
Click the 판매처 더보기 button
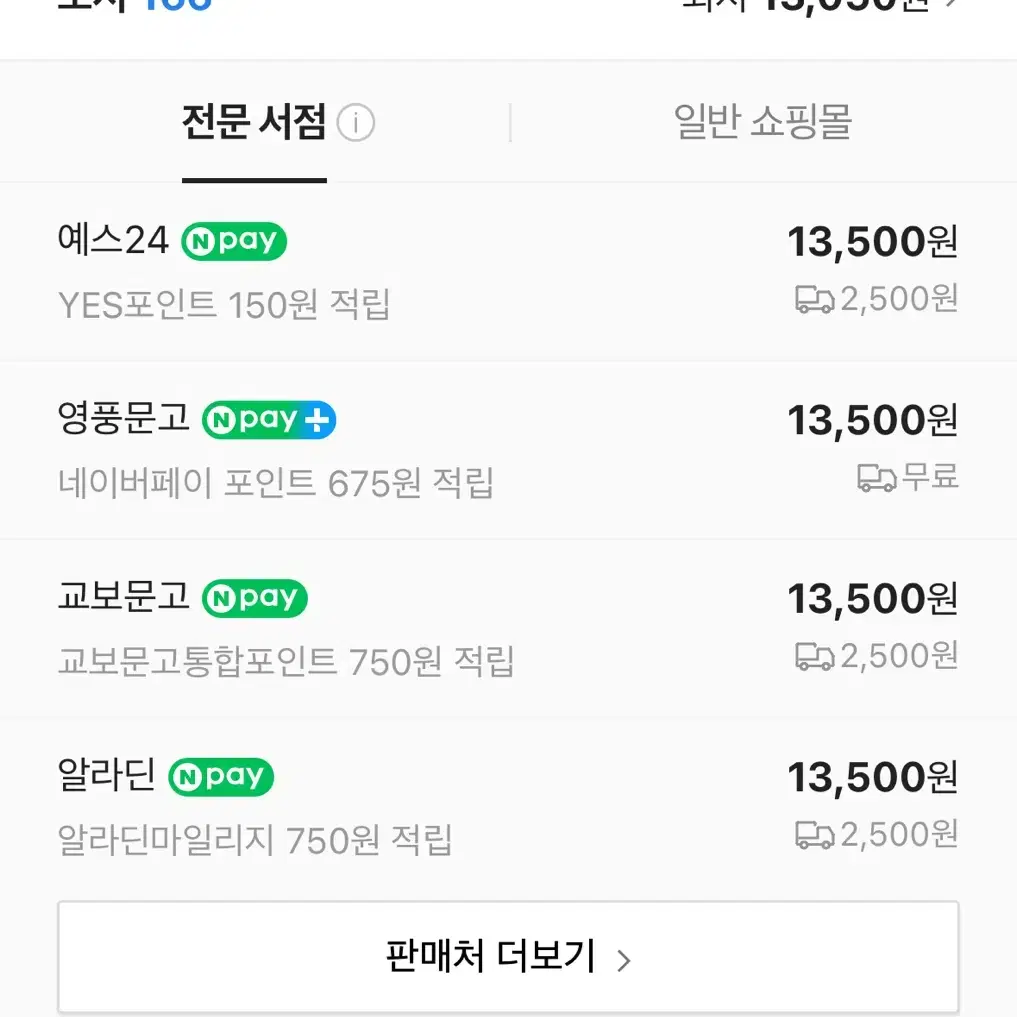508,957
